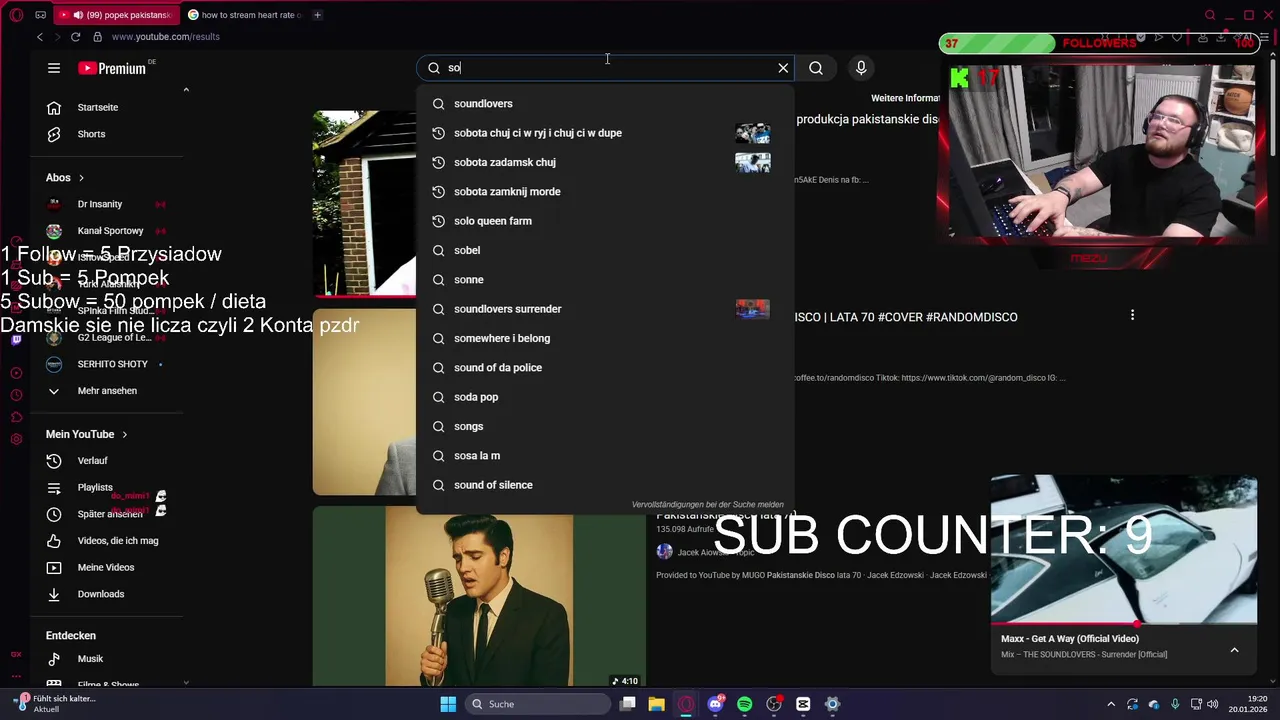1280x720 pixels.
Task: Open File Explorer from the taskbar
Action: pos(657,704)
